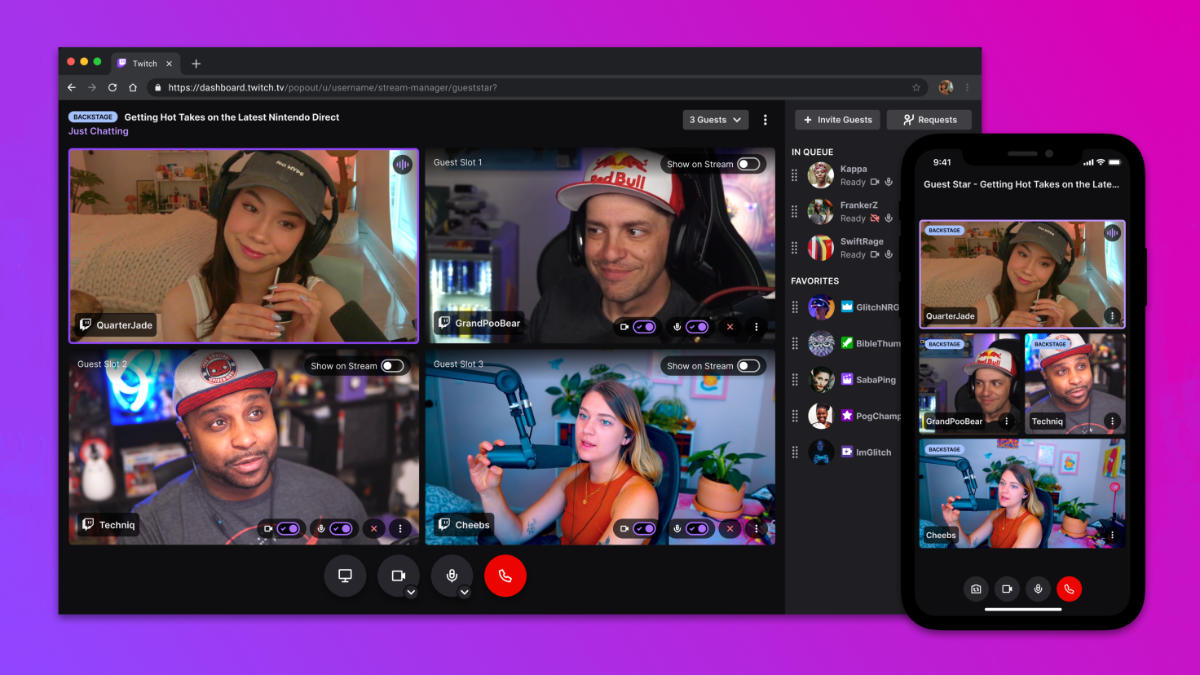Toggle Cheebs' camera switch

(645, 529)
